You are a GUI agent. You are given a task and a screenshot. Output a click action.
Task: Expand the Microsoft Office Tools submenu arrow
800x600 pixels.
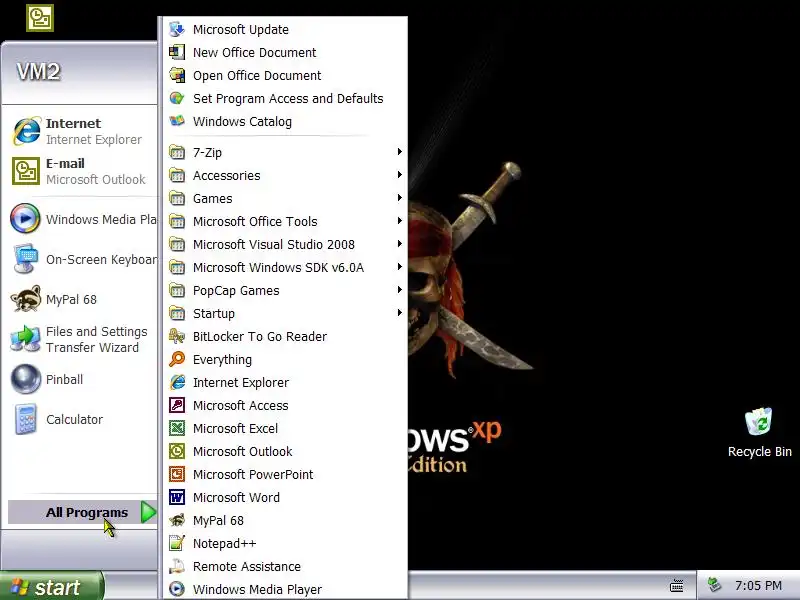[399, 220]
